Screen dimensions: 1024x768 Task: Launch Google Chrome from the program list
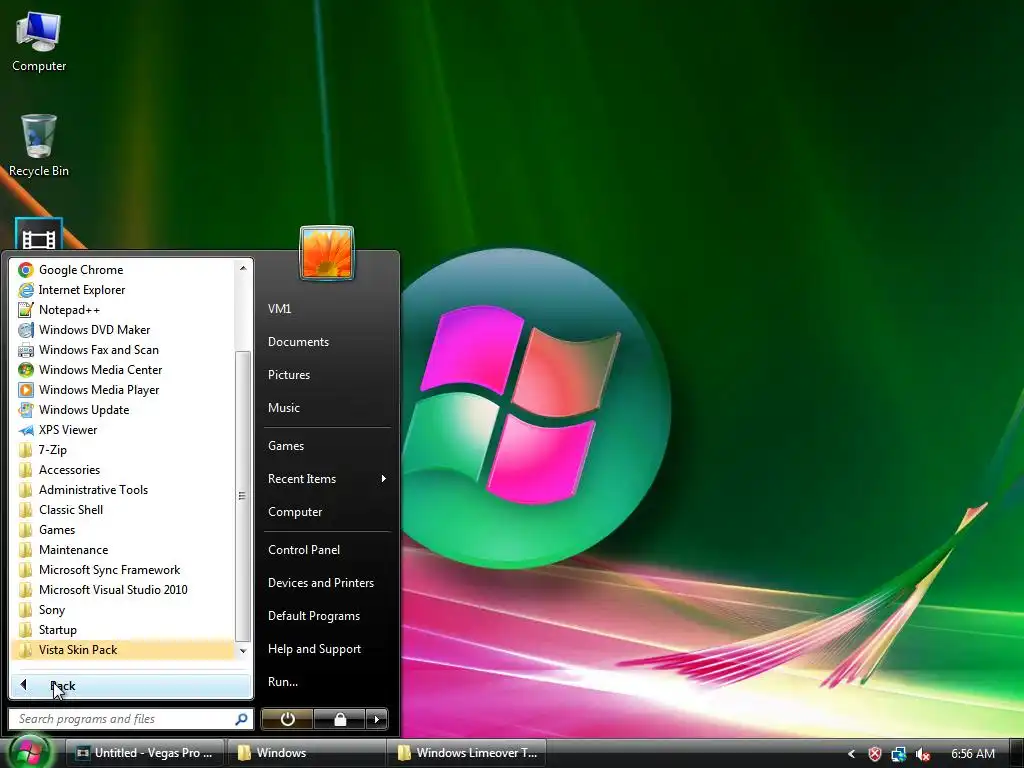(x=123, y=270)
